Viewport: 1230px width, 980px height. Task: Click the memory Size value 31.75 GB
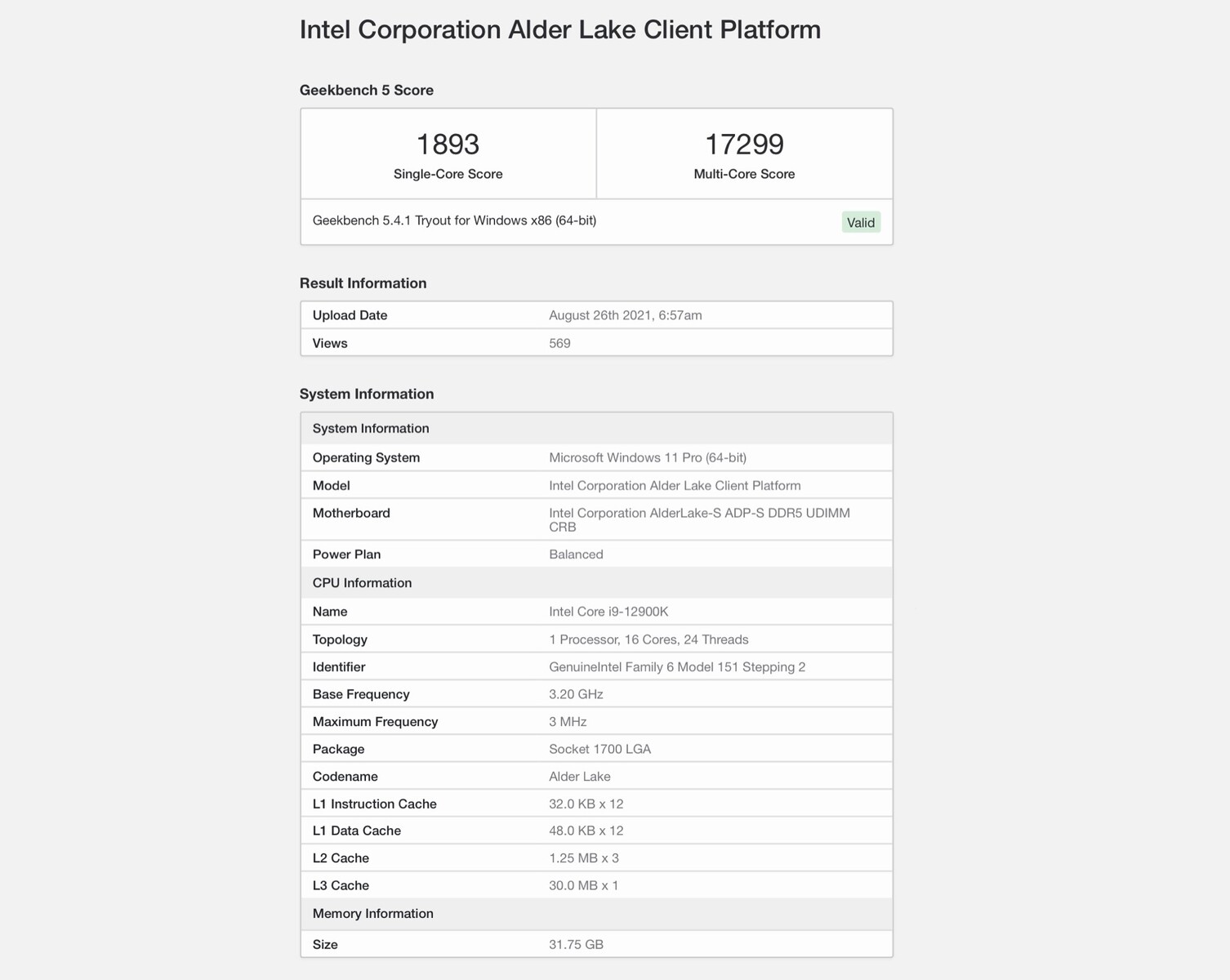(576, 945)
